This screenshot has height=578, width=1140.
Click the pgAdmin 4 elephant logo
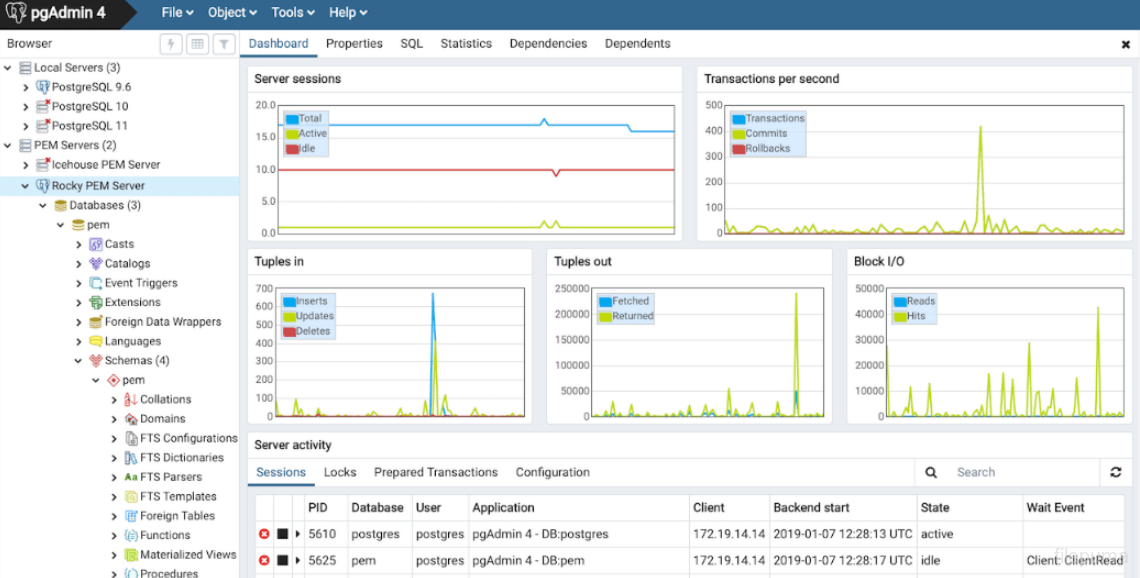point(17,13)
